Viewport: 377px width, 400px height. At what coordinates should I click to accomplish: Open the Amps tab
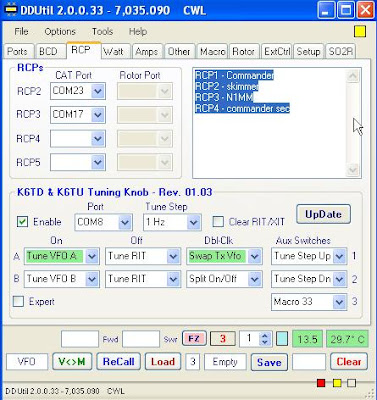coord(147,52)
